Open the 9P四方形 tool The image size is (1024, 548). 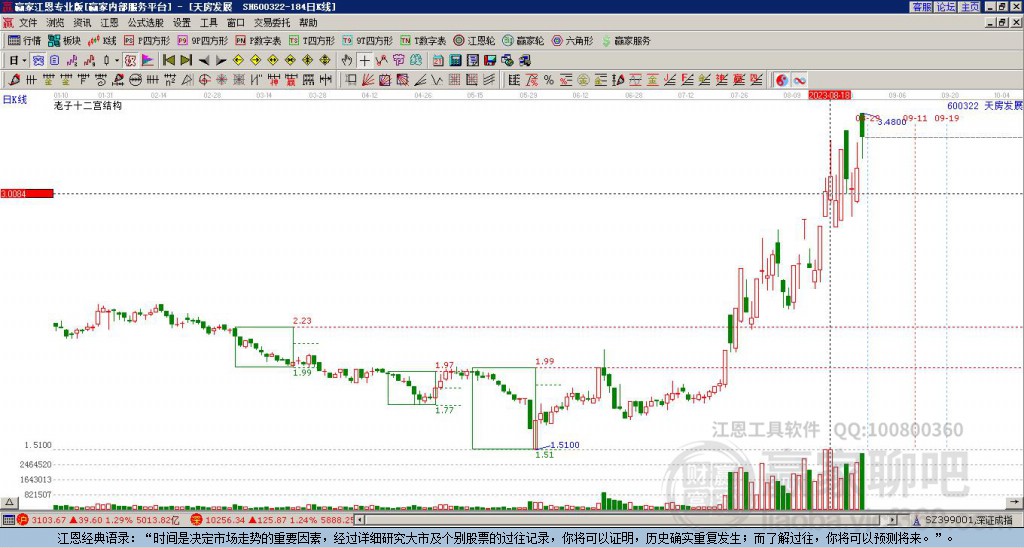pos(202,40)
